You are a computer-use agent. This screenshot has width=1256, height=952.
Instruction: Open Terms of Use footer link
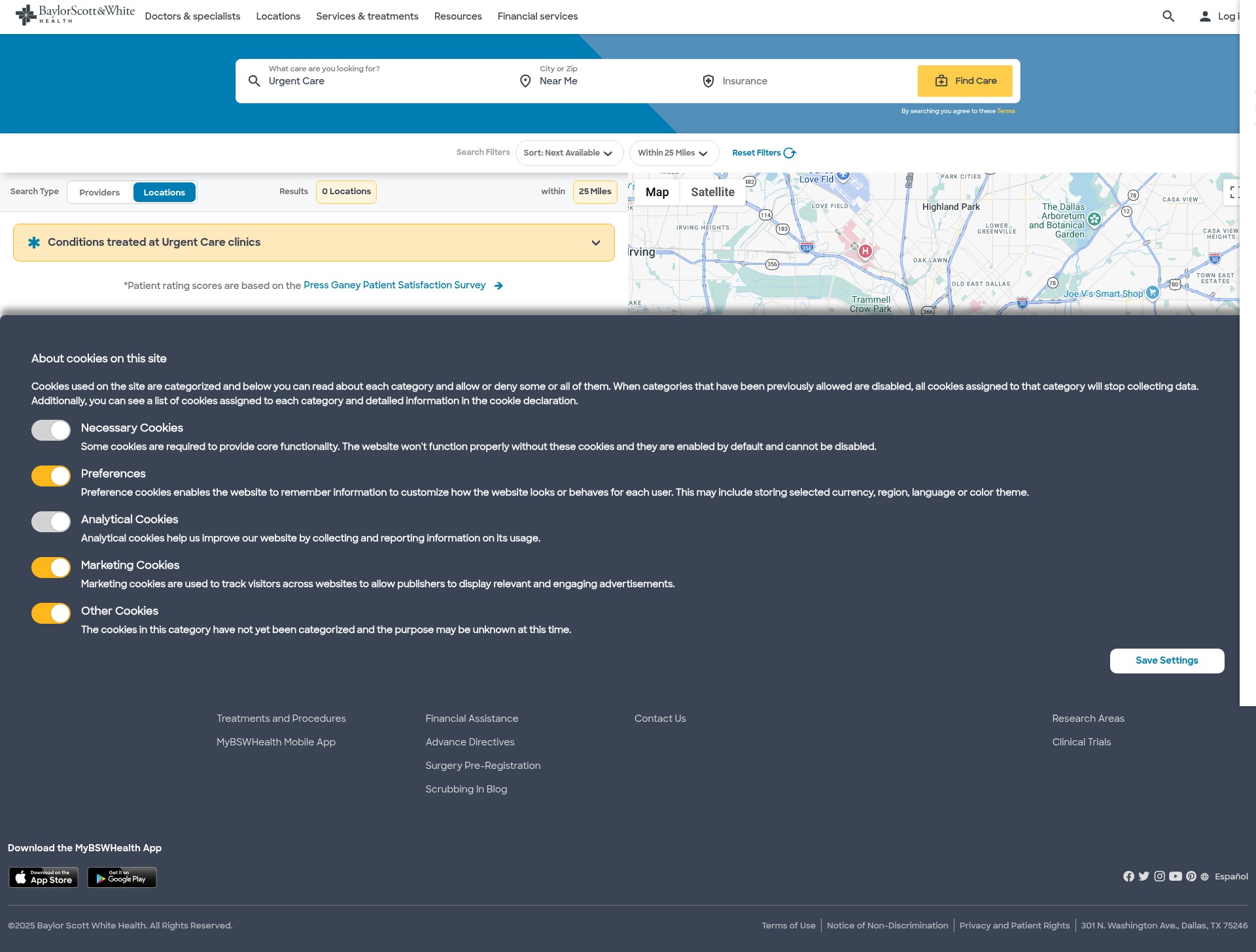pyautogui.click(x=788, y=926)
